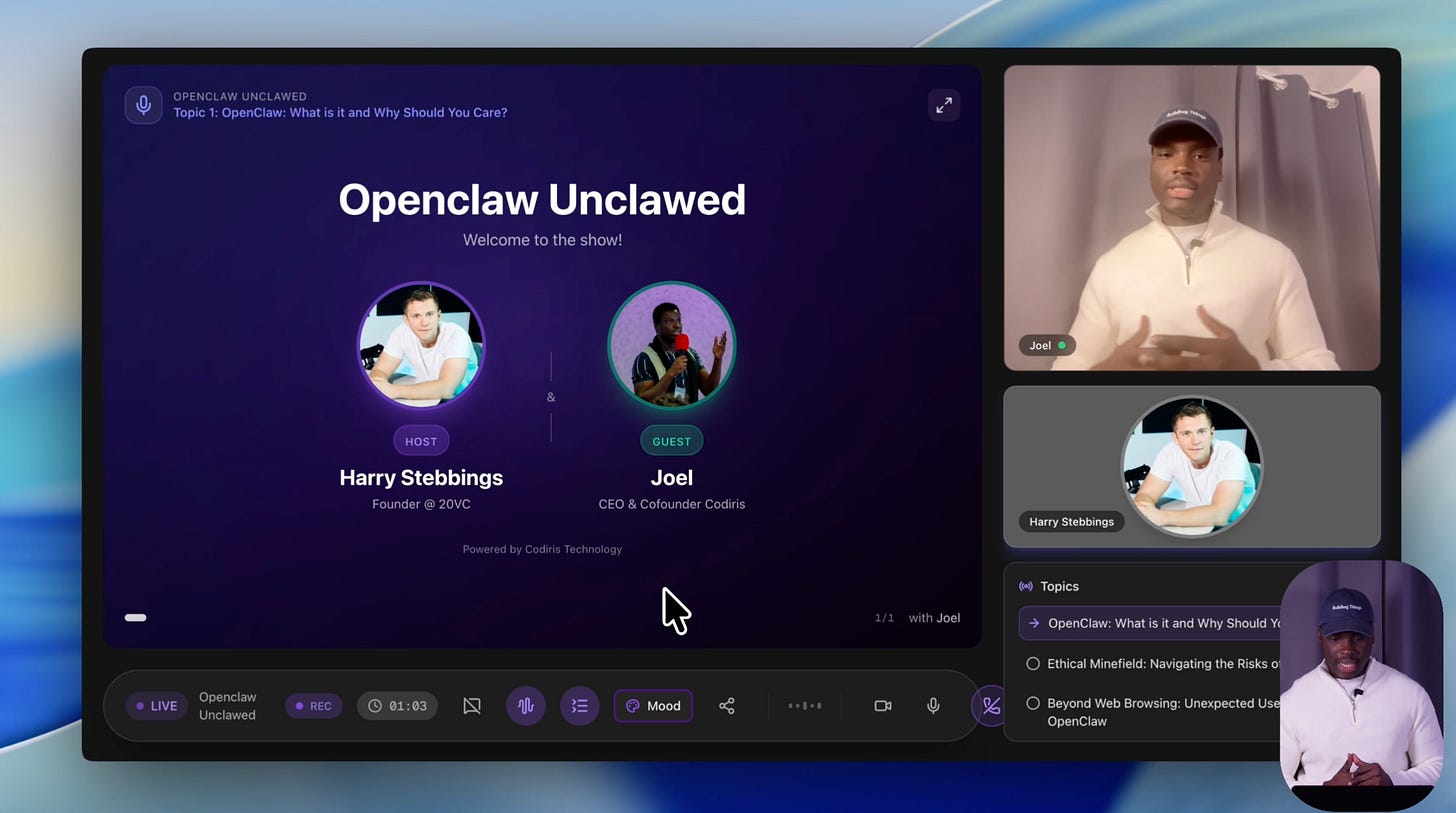Select Harry Stebbings' host avatar on the stage
The width and height of the screenshot is (1456, 813).
coord(421,345)
